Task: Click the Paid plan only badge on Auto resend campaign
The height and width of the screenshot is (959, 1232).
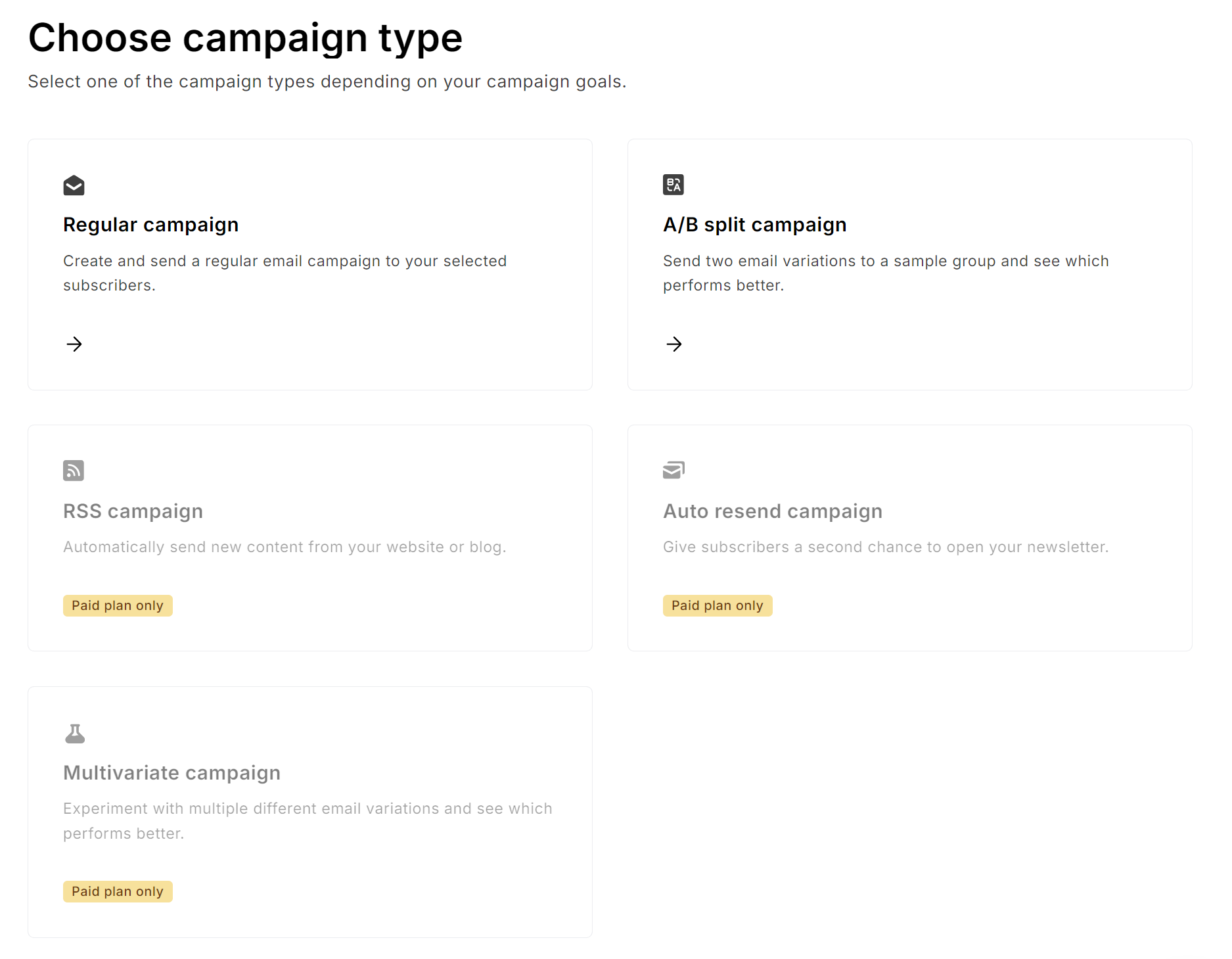Action: (x=717, y=605)
